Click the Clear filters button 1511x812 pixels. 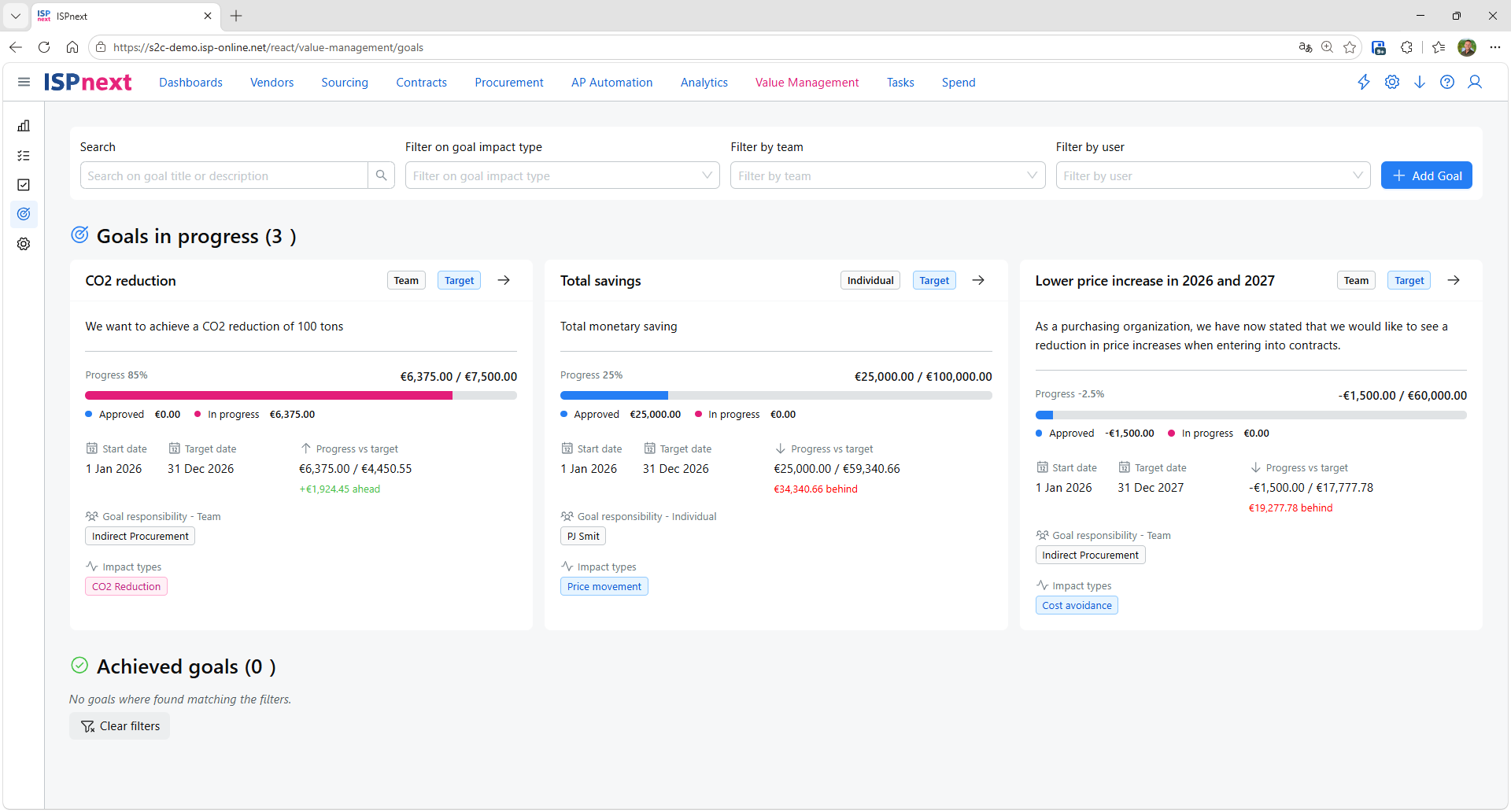click(x=120, y=725)
